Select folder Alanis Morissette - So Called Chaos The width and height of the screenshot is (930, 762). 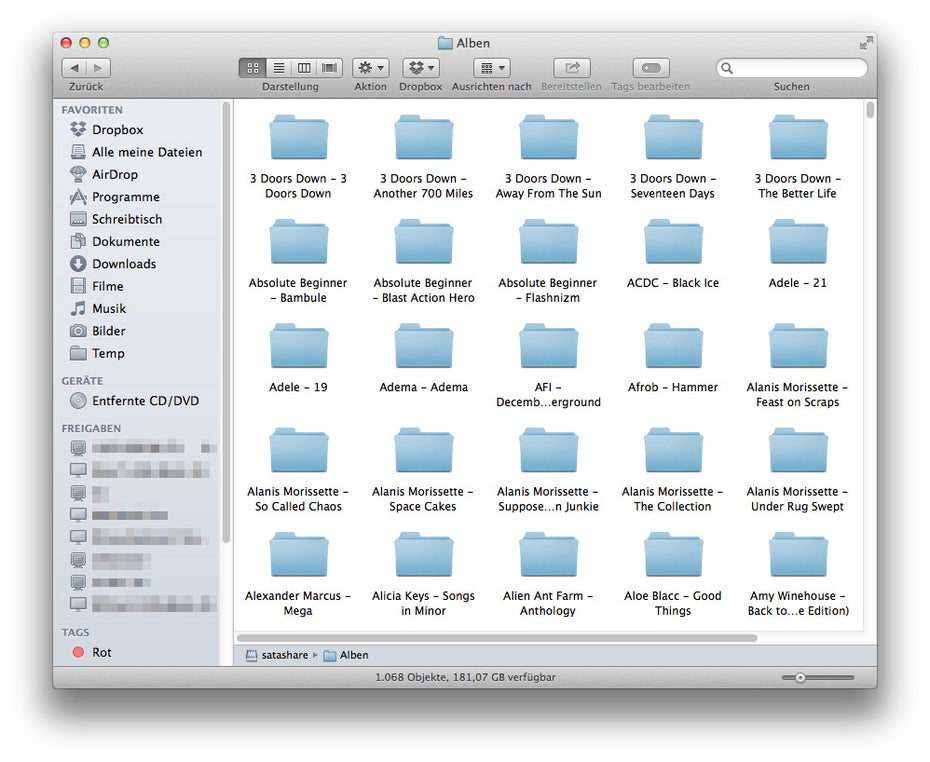point(298,451)
